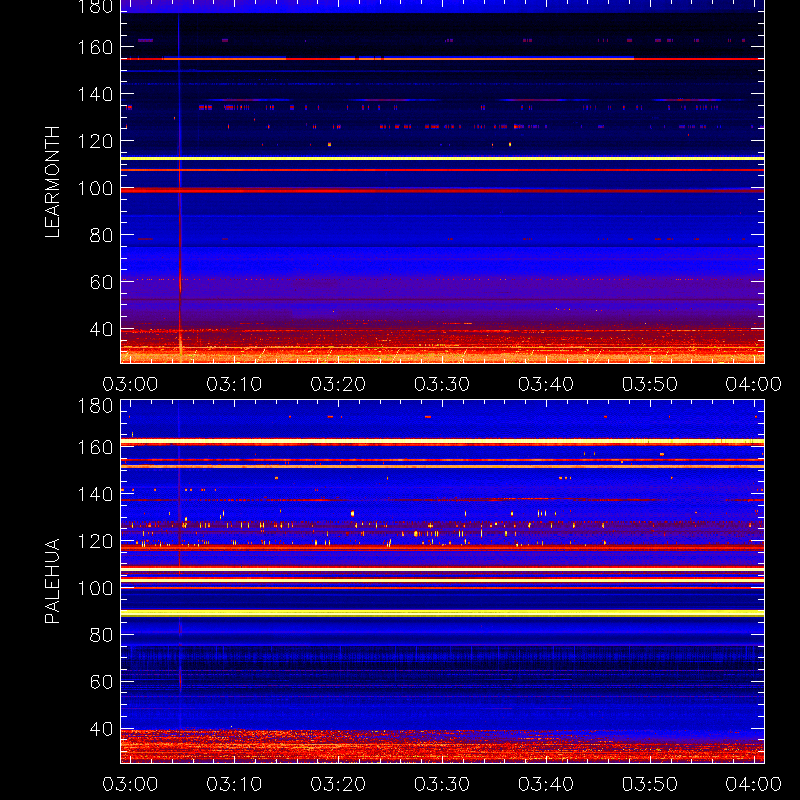Pick the 100 frequency label on Palehua plot
Viewport: 800px width, 800px height.
pos(95,588)
